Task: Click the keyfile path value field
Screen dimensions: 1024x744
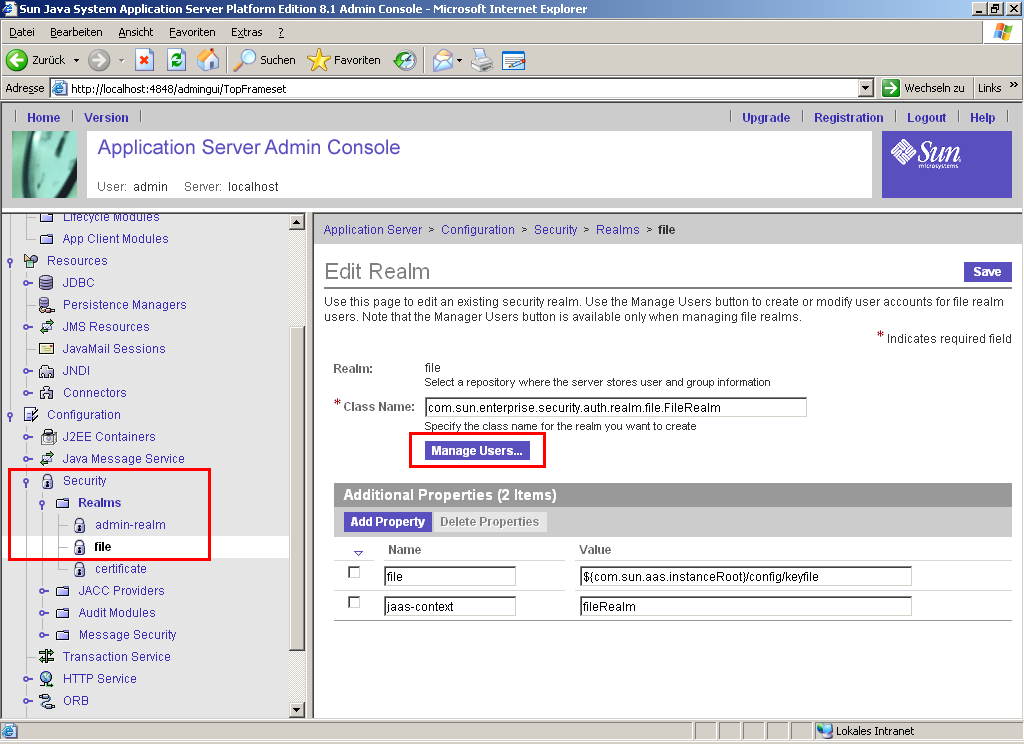Action: (745, 577)
